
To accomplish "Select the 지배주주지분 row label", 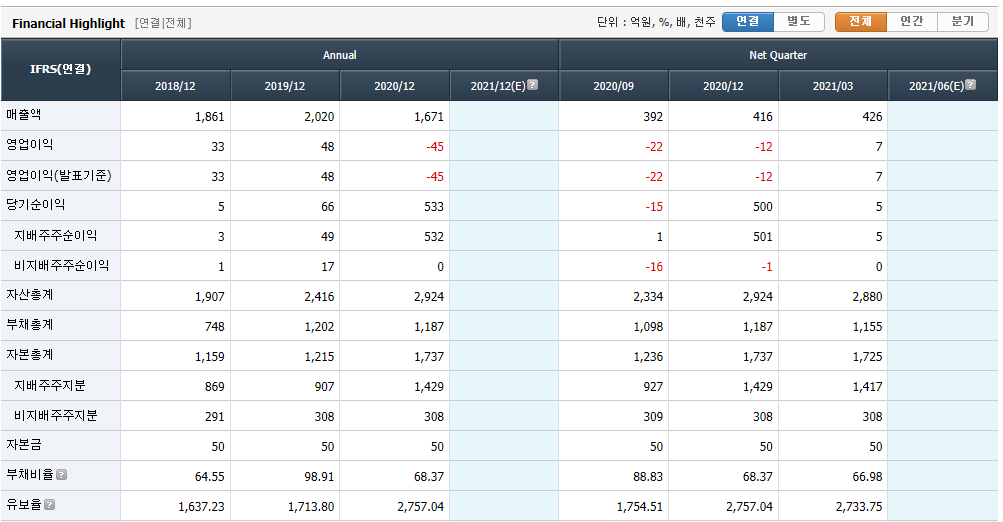I will point(50,385).
